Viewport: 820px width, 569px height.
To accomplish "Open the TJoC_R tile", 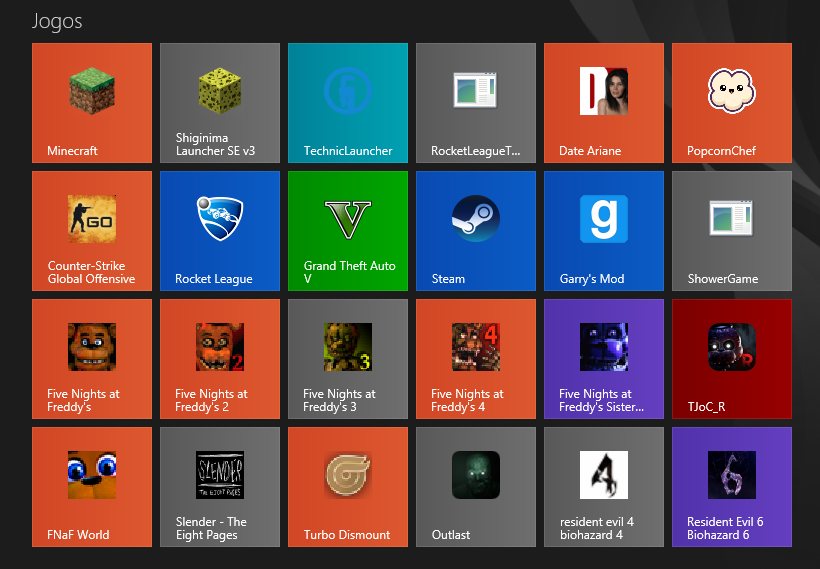I will pos(732,359).
